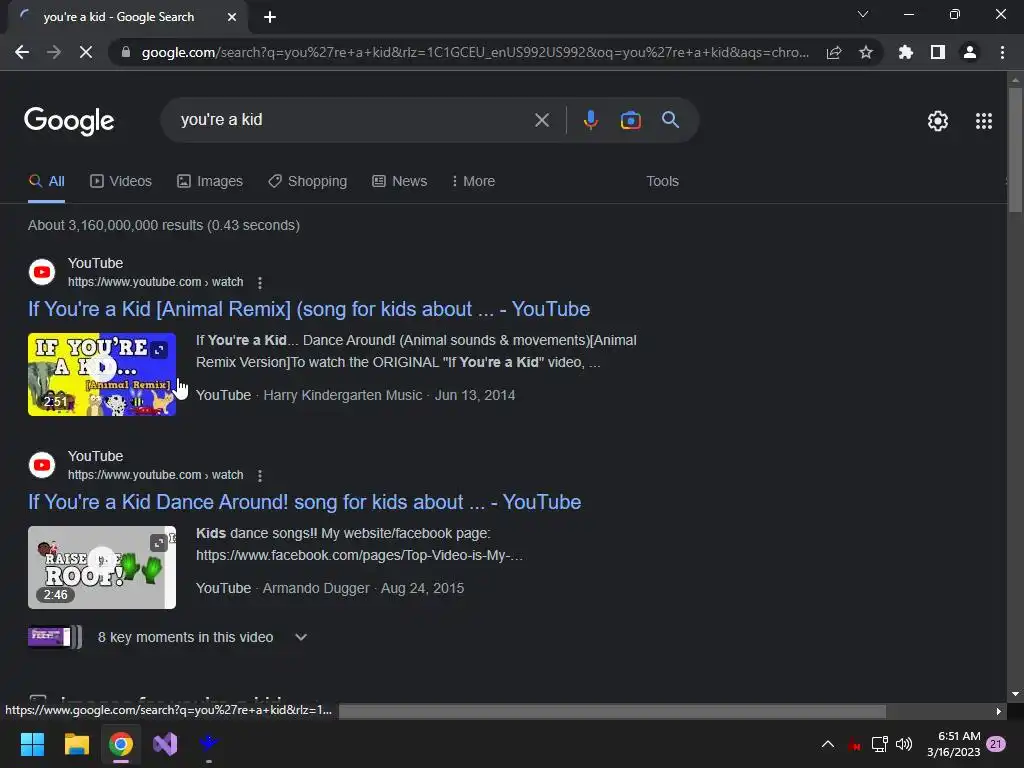Open Google quick settings gear
Image resolution: width=1024 pixels, height=768 pixels.
pyautogui.click(x=938, y=121)
